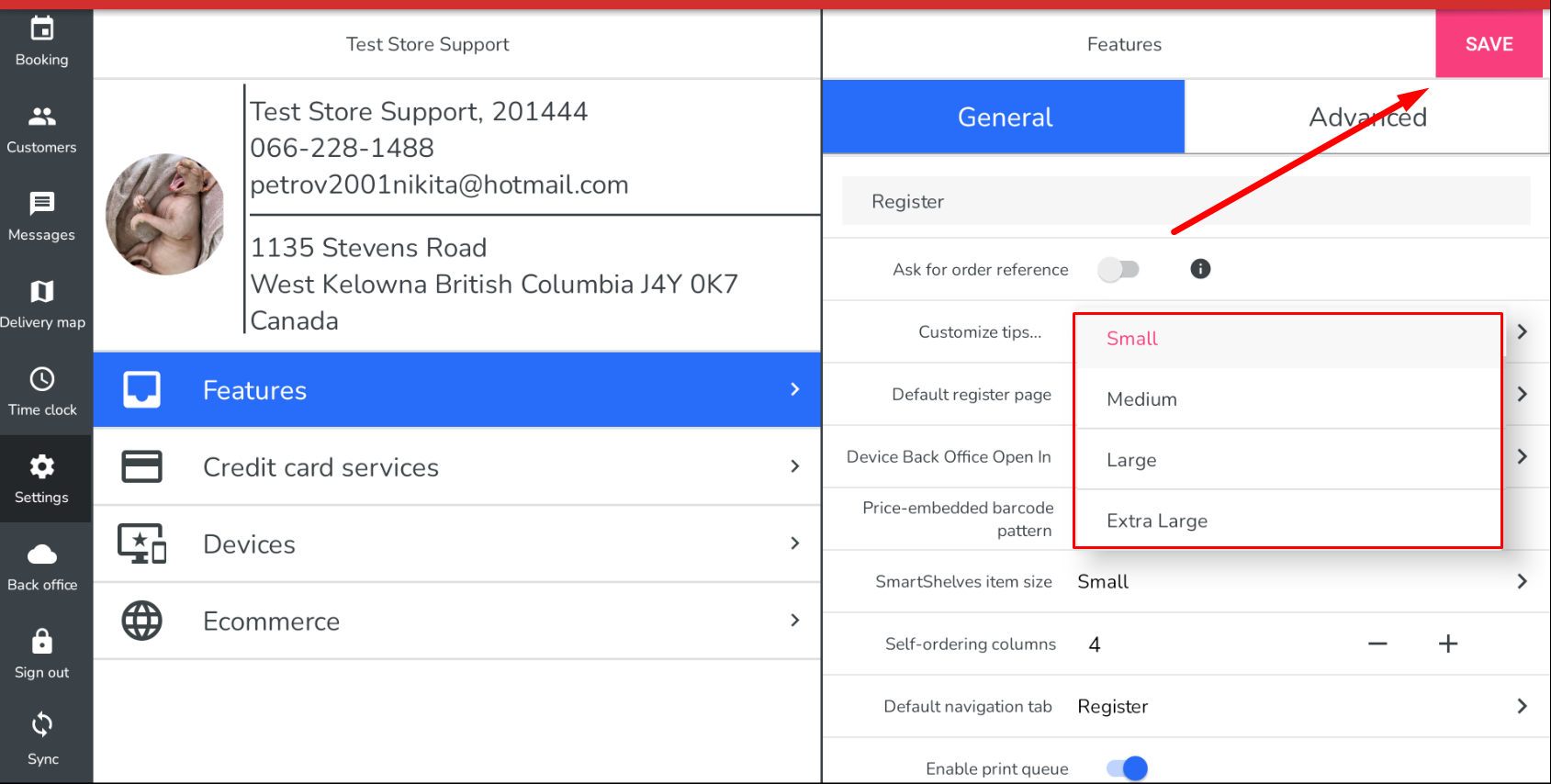Toggle Ask for order reference switch
Image resolution: width=1551 pixels, height=784 pixels.
1118,269
